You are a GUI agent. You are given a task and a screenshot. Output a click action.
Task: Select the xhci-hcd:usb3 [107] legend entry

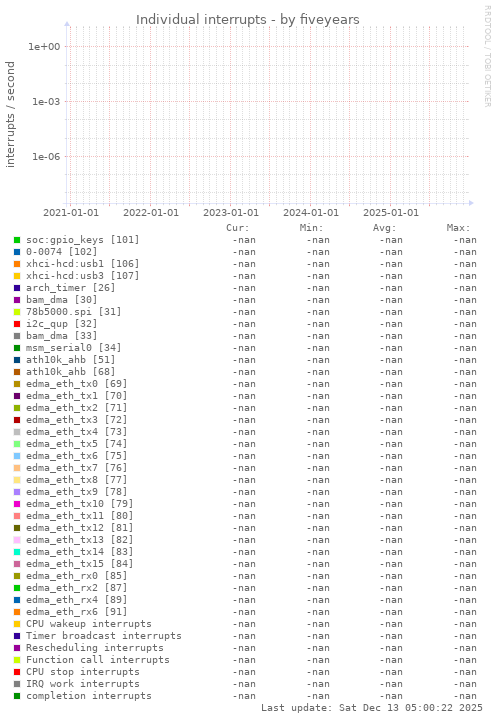tap(82, 276)
